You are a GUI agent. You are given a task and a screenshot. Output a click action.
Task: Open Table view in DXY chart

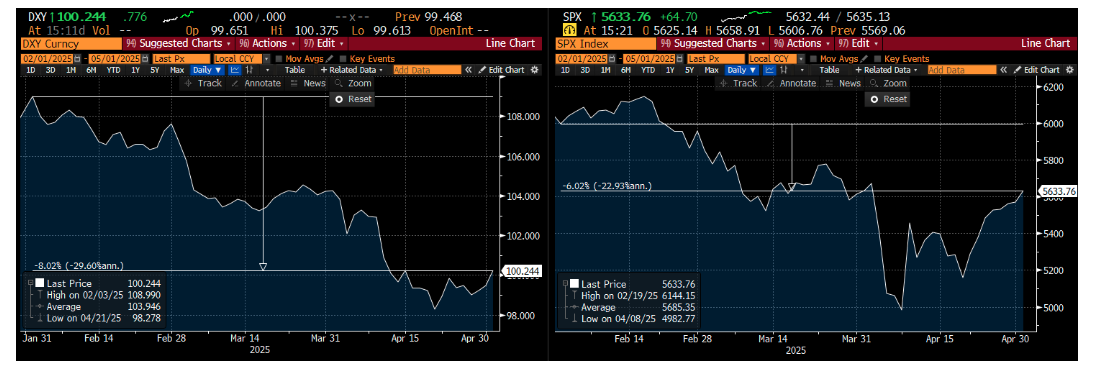pyautogui.click(x=295, y=70)
